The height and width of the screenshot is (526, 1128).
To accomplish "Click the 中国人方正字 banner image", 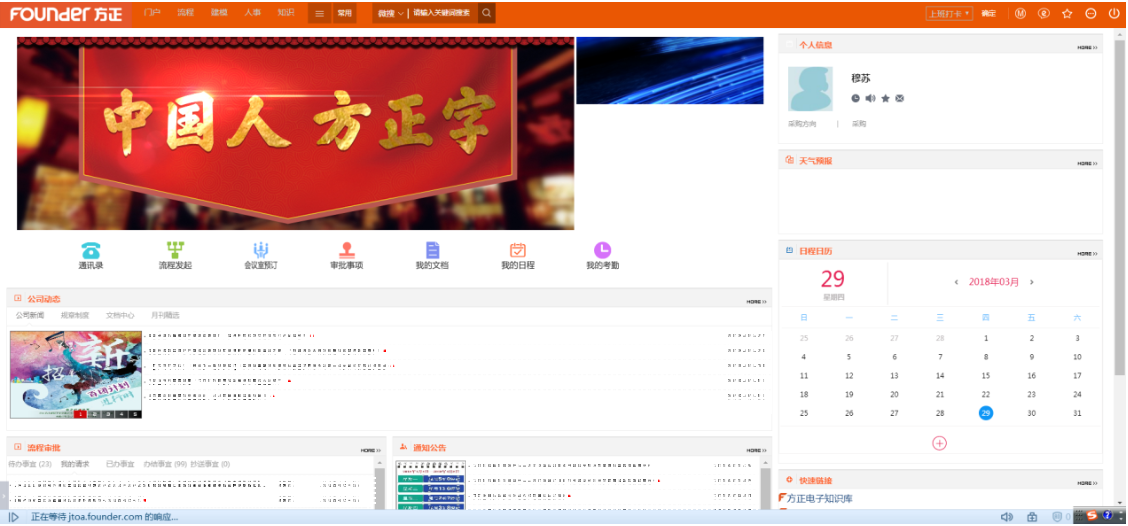I will (x=296, y=134).
